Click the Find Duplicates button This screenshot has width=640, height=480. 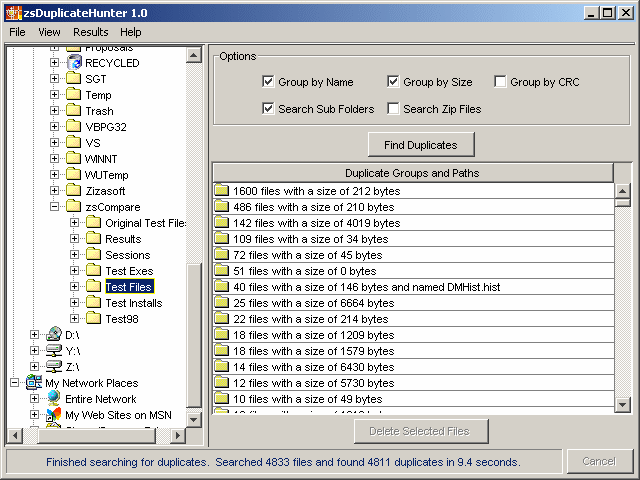click(421, 144)
